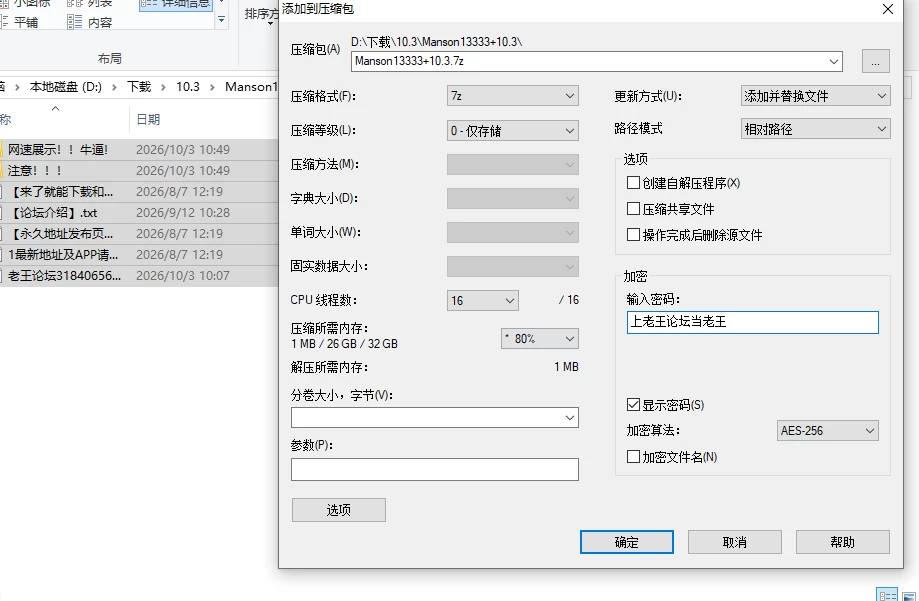The height and width of the screenshot is (601, 919).
Task: Click 10.3 in the Explorer breadcrumb
Action: pyautogui.click(x=188, y=87)
